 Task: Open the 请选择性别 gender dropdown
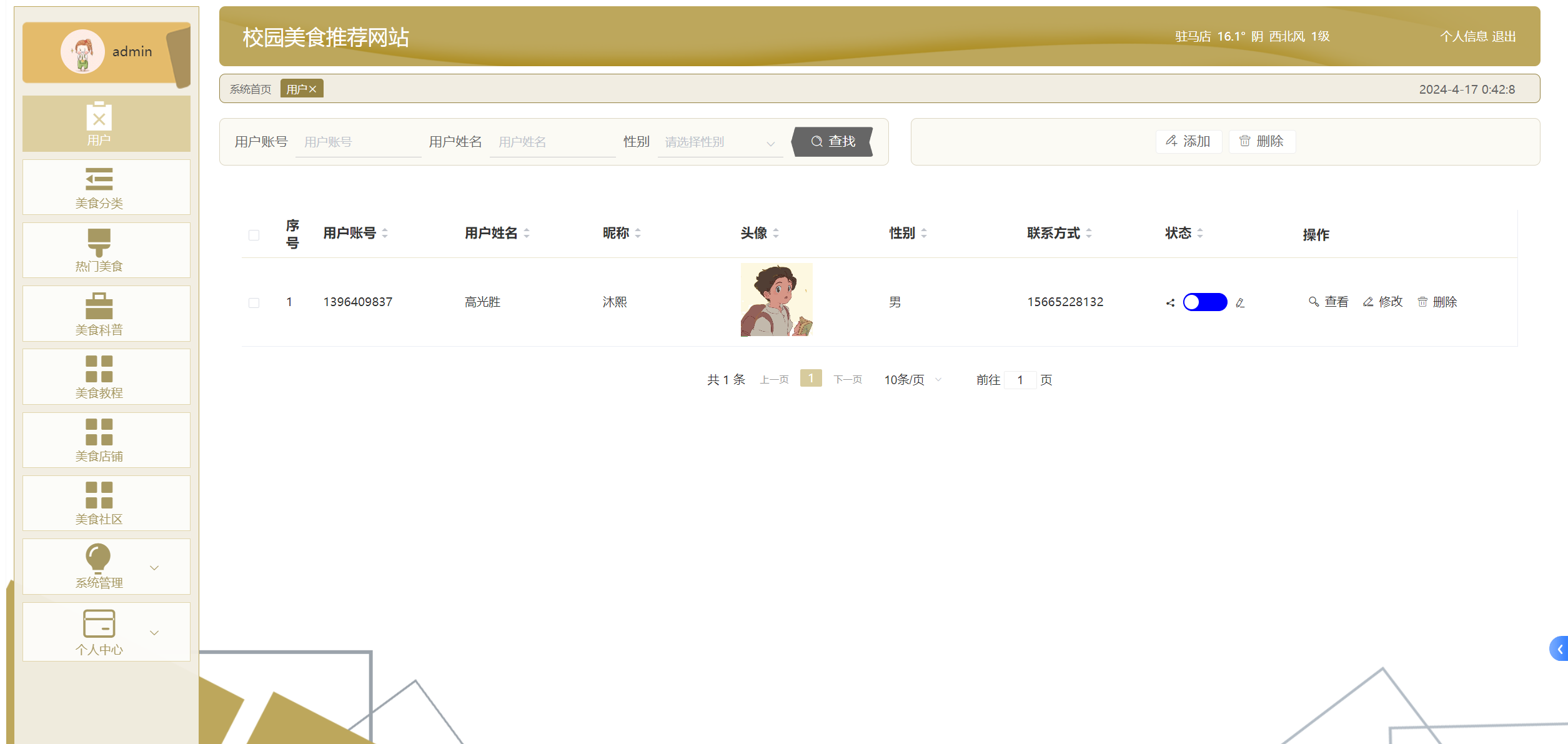[x=720, y=142]
